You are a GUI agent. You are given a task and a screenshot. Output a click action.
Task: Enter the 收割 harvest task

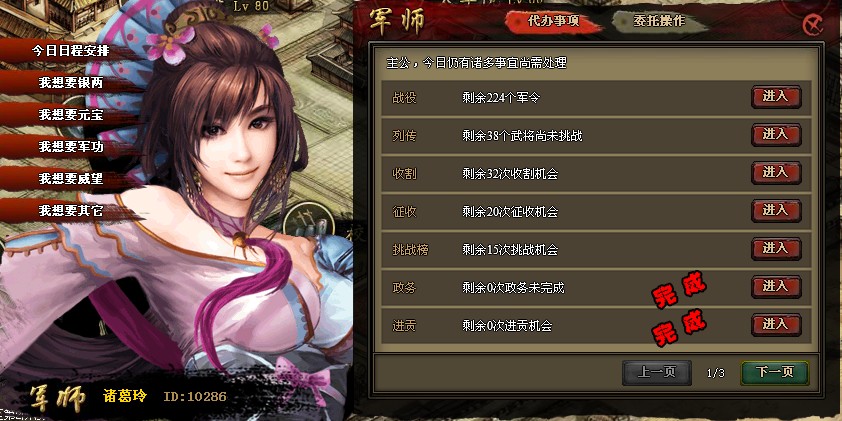[776, 173]
